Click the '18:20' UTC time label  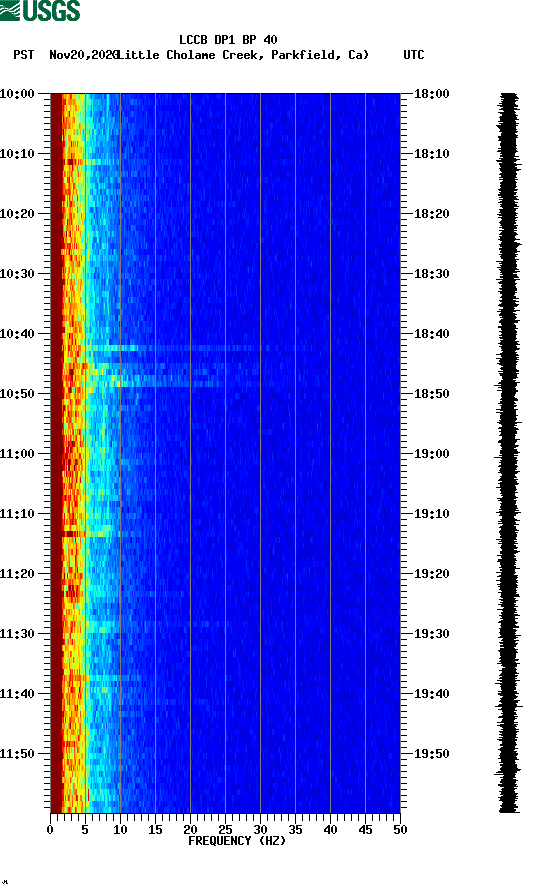[431, 214]
